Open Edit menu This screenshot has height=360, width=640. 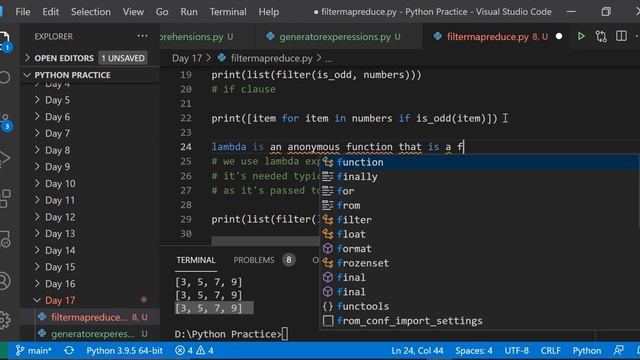[51, 12]
